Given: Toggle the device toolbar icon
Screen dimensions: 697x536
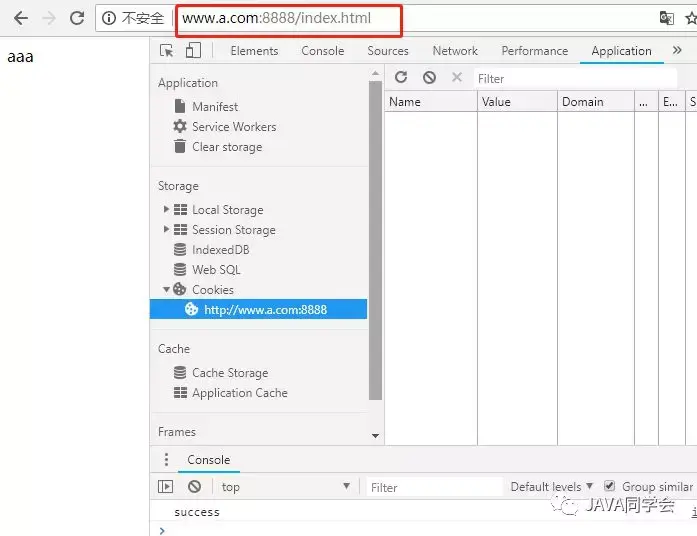Looking at the screenshot, I should [193, 50].
